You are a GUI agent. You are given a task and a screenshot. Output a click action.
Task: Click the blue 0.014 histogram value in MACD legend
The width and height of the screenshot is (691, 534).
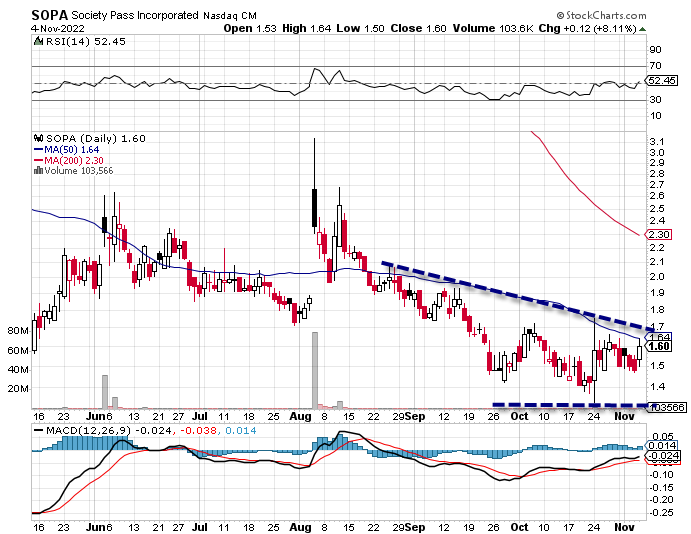pyautogui.click(x=241, y=430)
